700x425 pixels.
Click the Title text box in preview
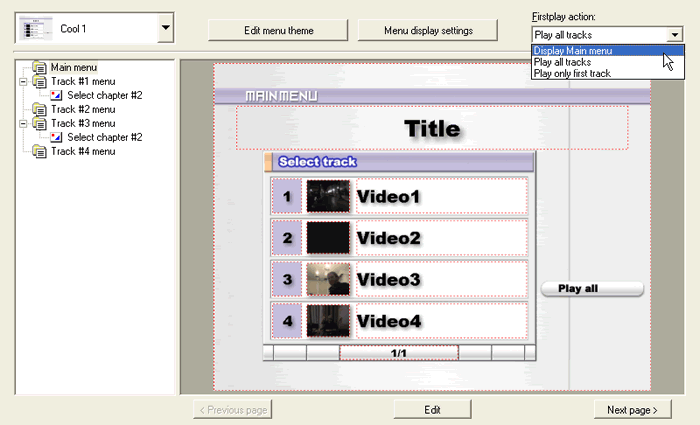pyautogui.click(x=432, y=128)
